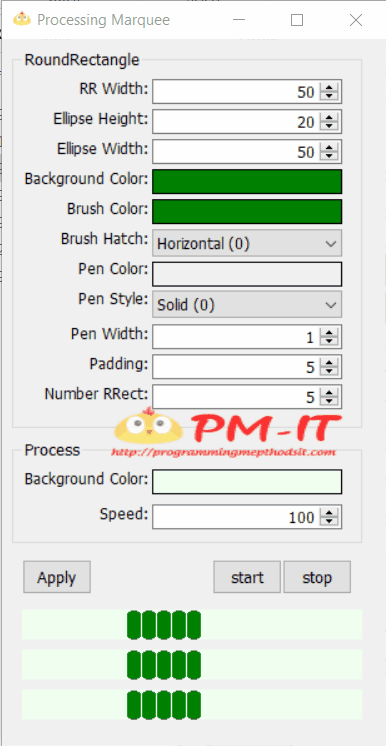Decrease Pen Width with down arrow
The height and width of the screenshot is (746, 386).
(x=328, y=341)
